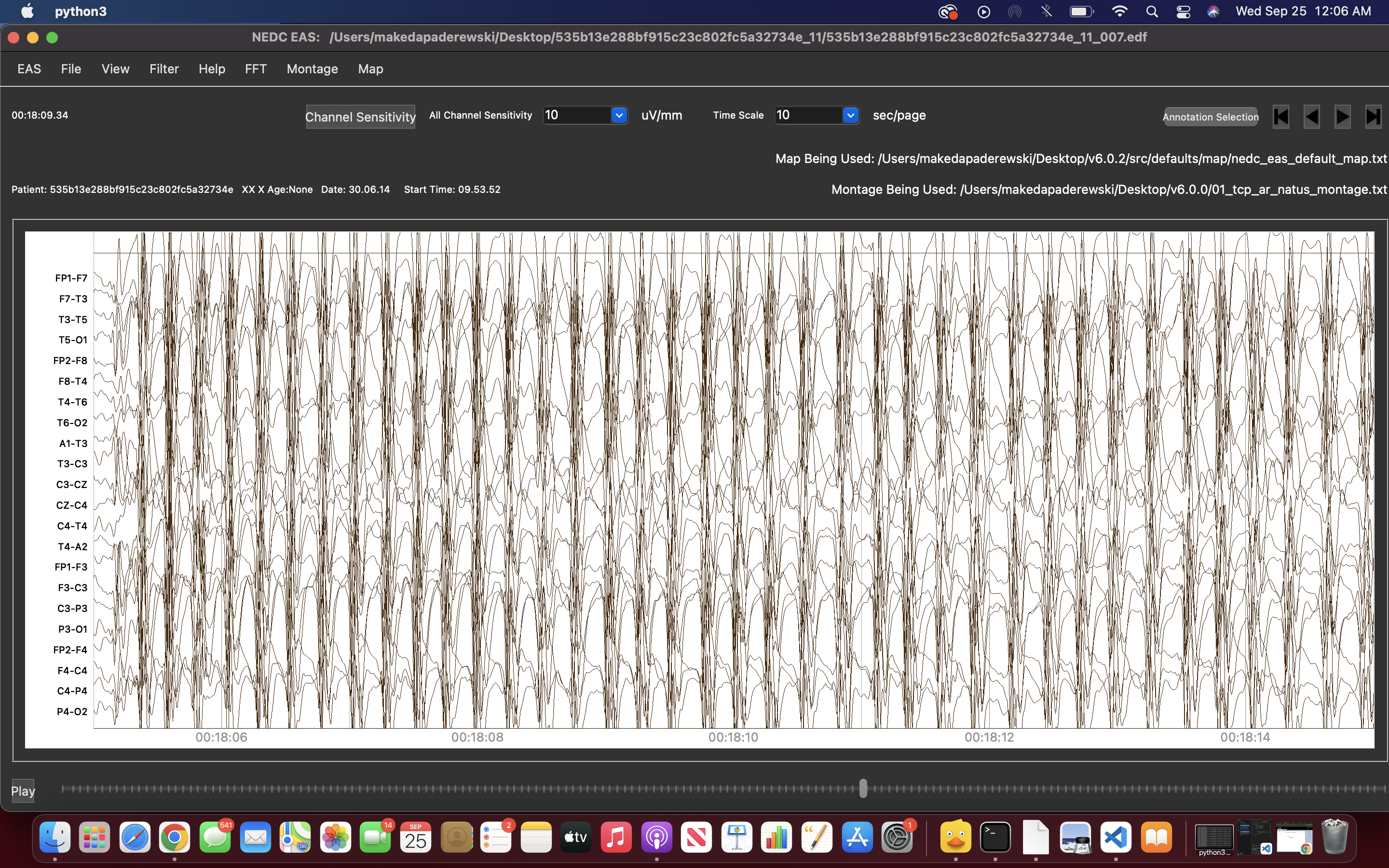Open Visual Studio Code in dock
Image resolution: width=1389 pixels, height=868 pixels.
1115,838
